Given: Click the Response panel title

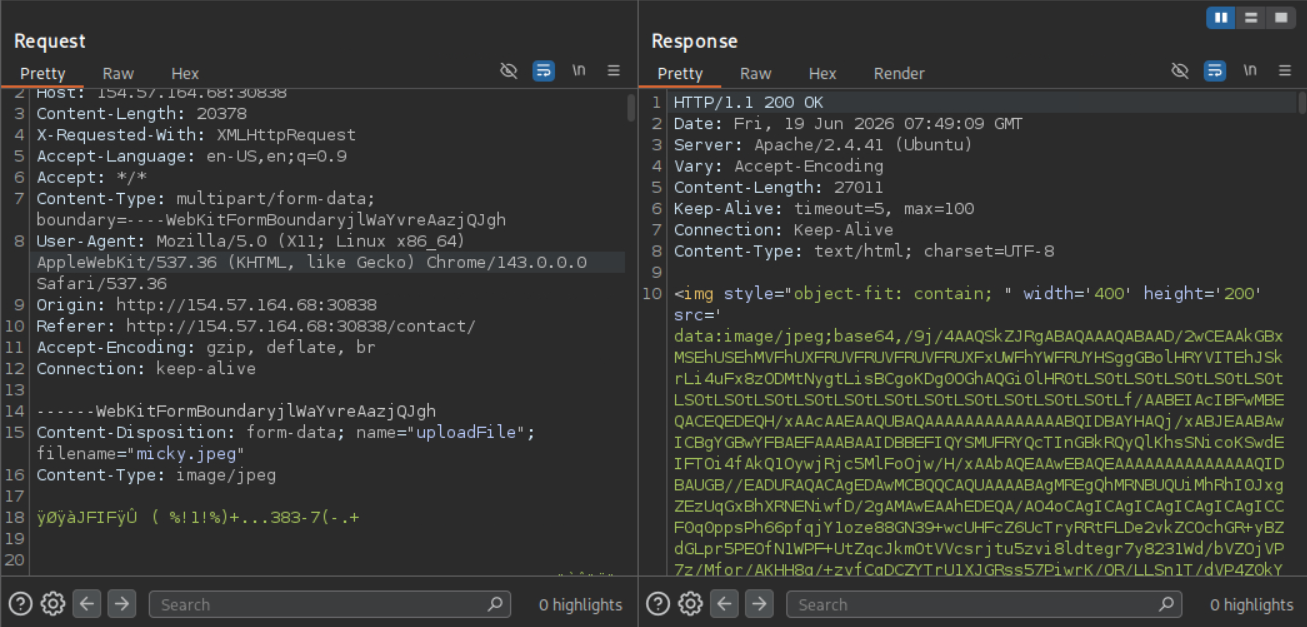Looking at the screenshot, I should click(x=694, y=41).
